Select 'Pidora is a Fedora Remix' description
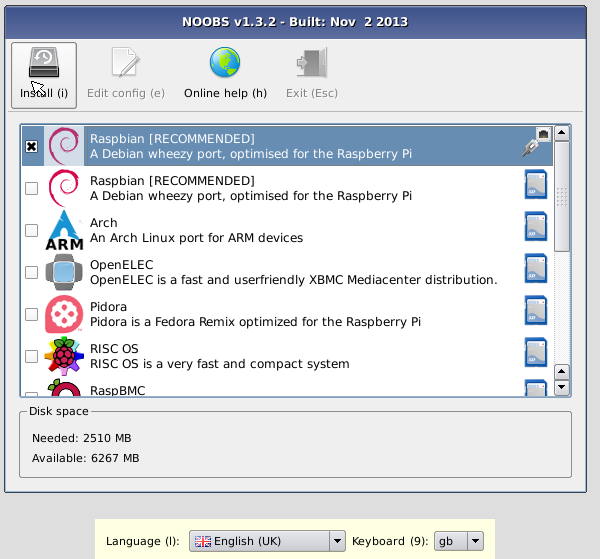This screenshot has height=559, width=600. coord(255,322)
